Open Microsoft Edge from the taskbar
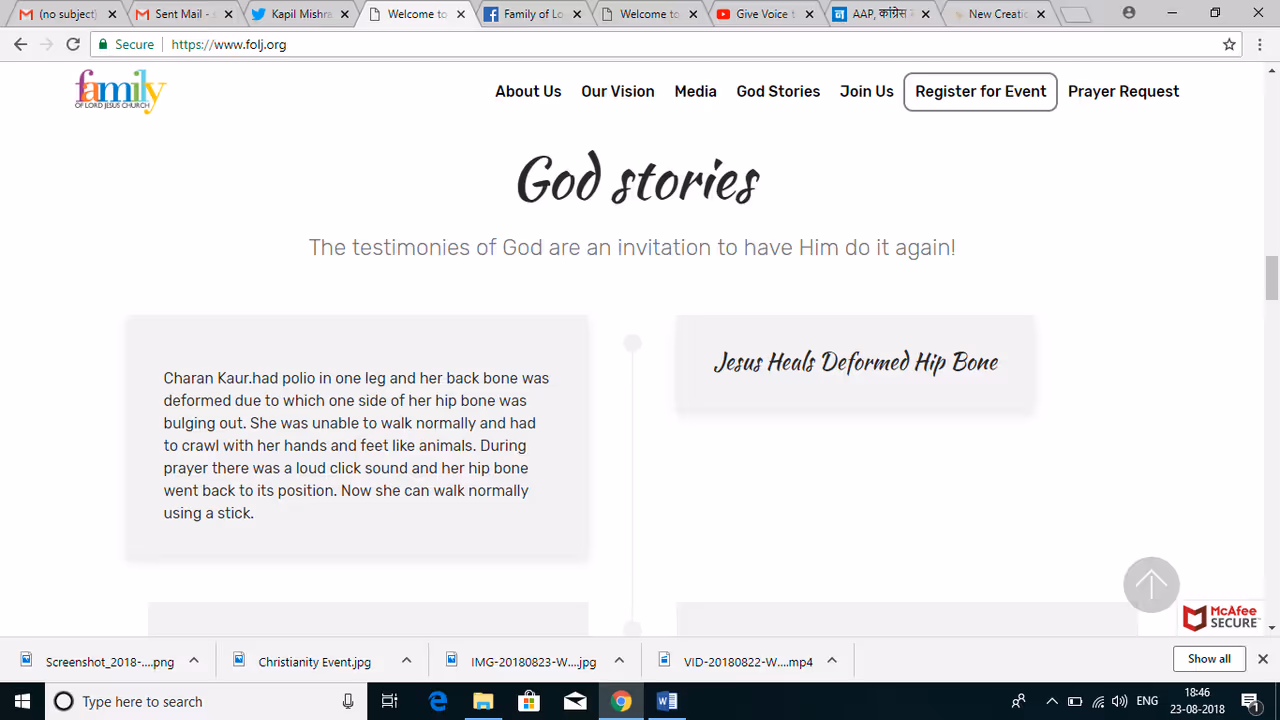1280x720 pixels. pyautogui.click(x=438, y=701)
